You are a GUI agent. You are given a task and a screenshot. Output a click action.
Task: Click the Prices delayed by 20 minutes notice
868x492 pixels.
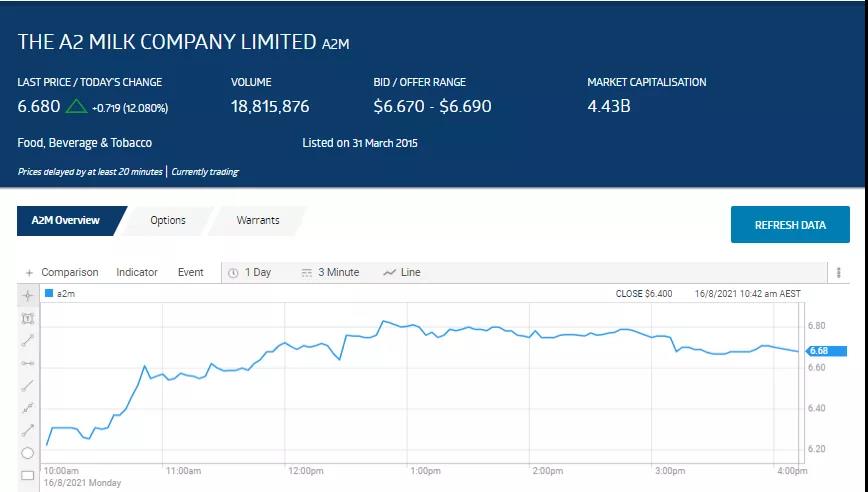pos(90,172)
